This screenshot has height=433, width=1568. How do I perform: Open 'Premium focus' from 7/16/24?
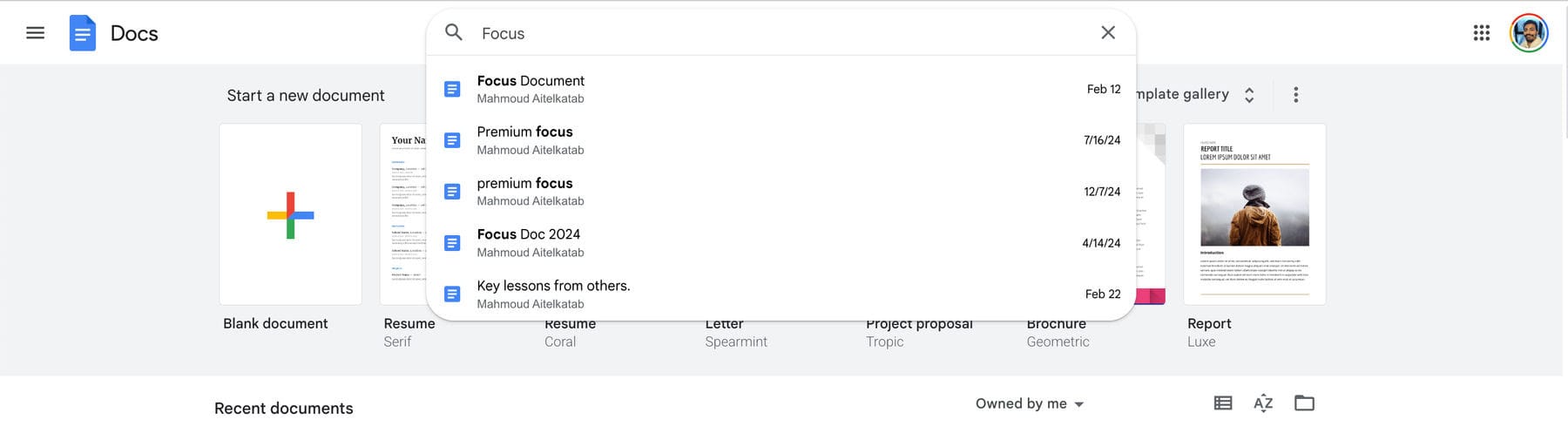(781, 140)
